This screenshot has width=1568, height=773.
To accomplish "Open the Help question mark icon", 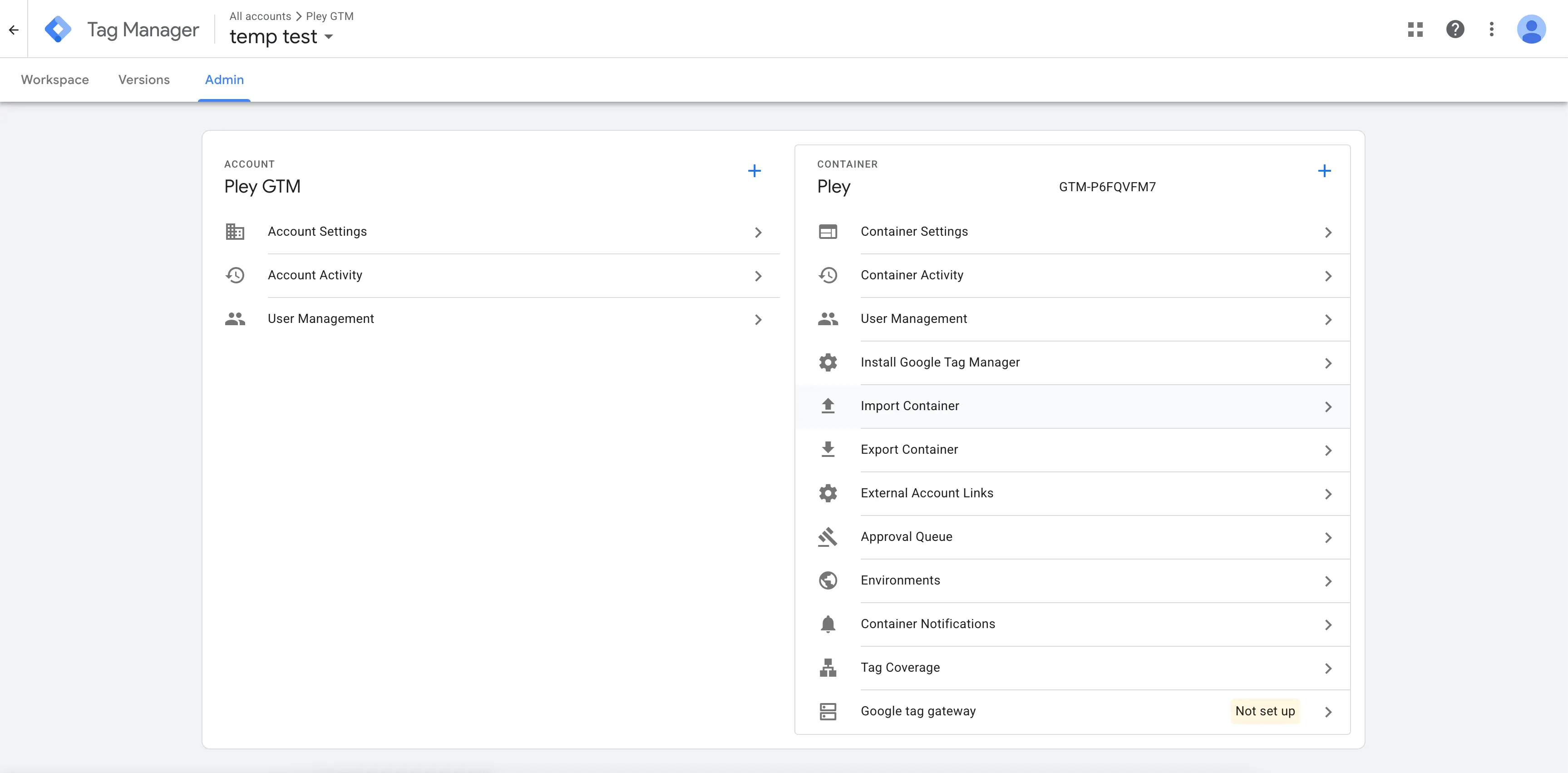I will click(x=1455, y=29).
